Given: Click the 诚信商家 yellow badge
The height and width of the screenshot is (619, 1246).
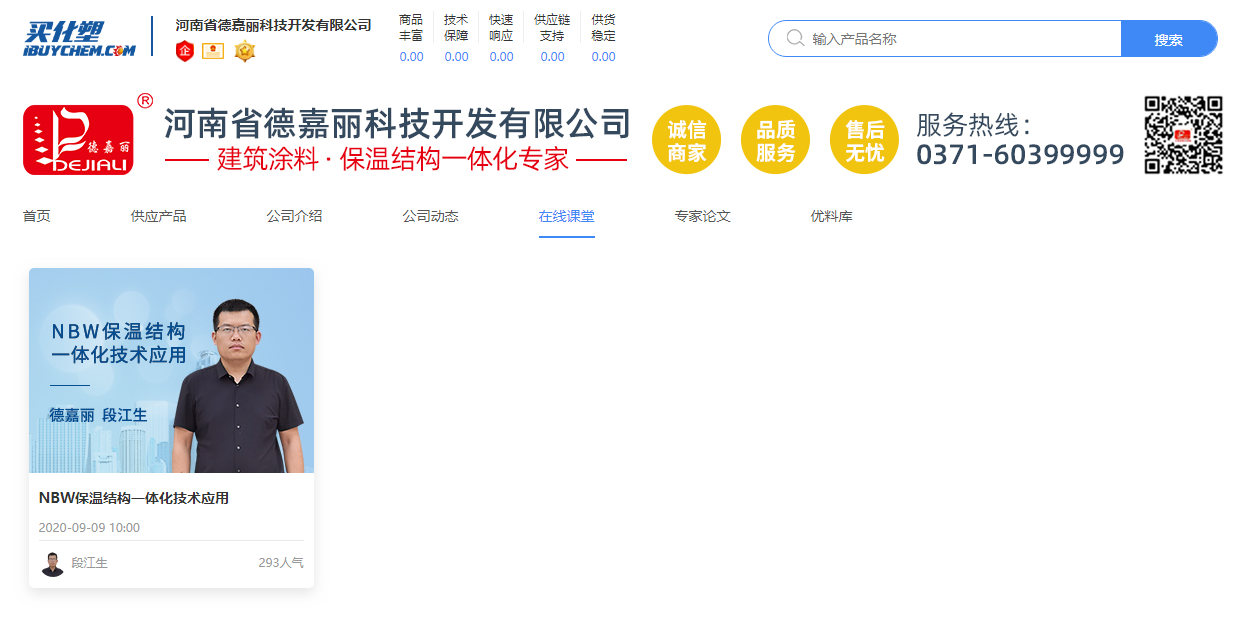Looking at the screenshot, I should click(686, 140).
